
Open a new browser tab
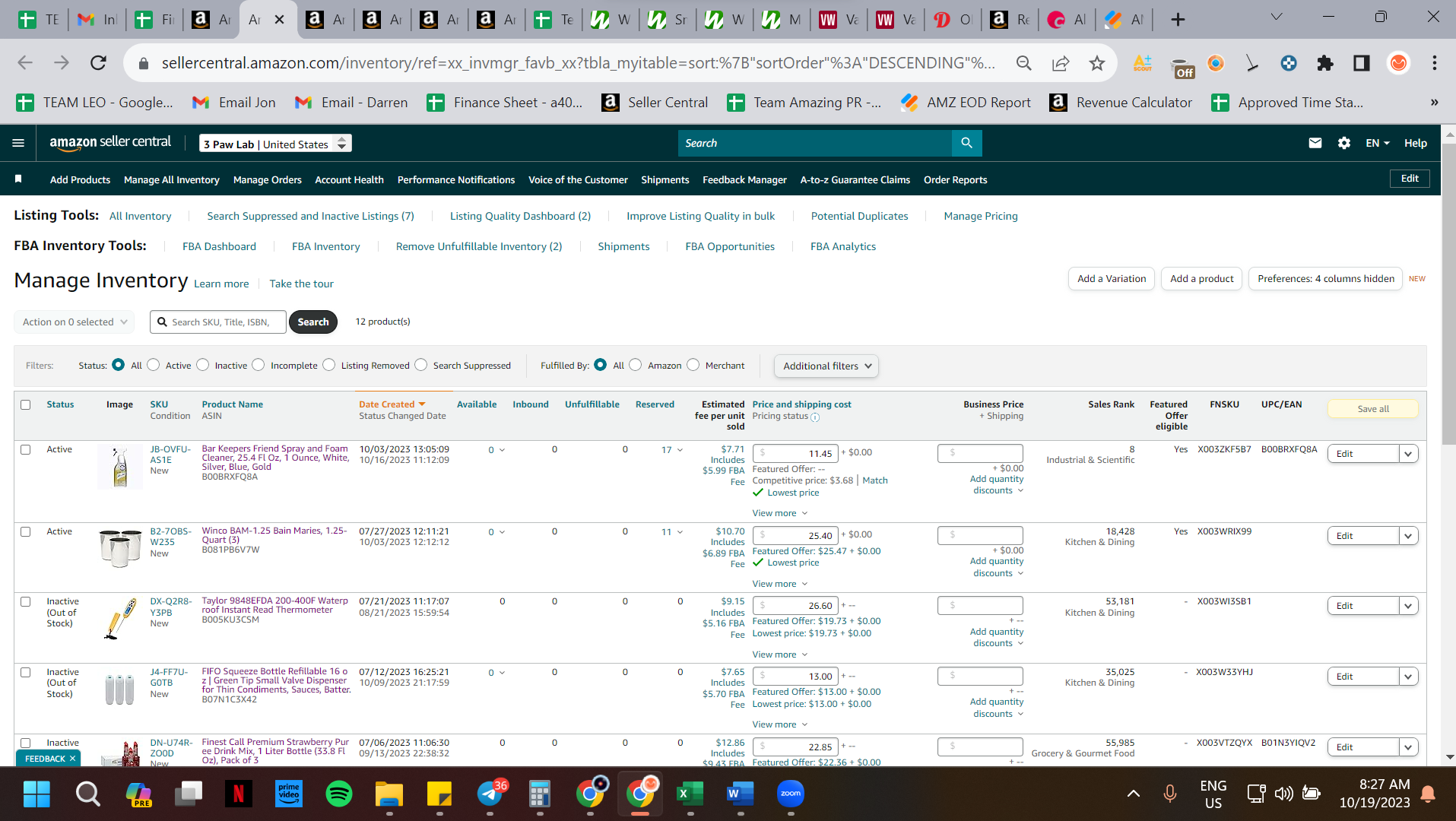[1178, 20]
